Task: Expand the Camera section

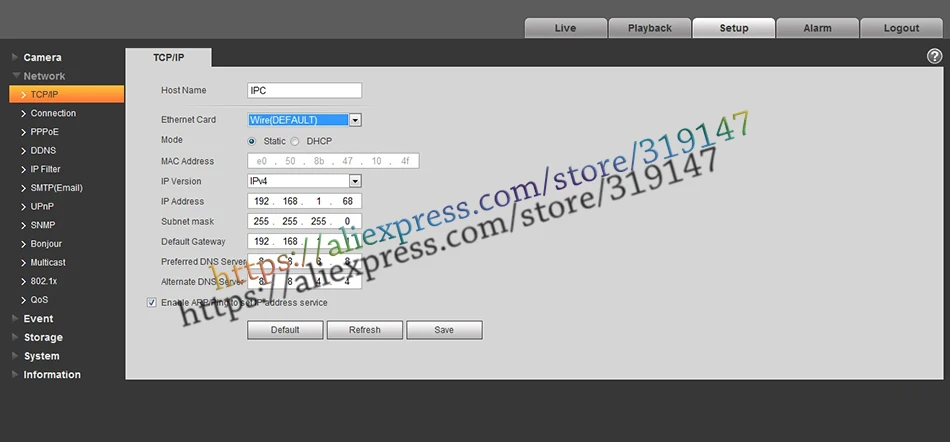Action: (42, 58)
